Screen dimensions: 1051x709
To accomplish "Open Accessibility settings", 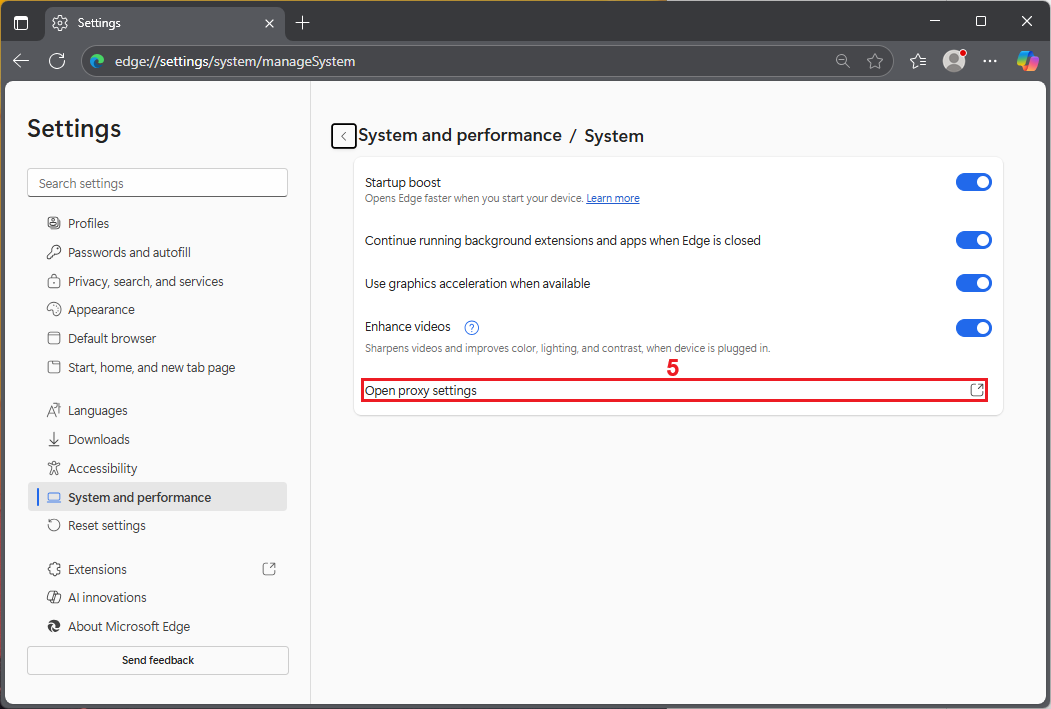I will pos(158,468).
